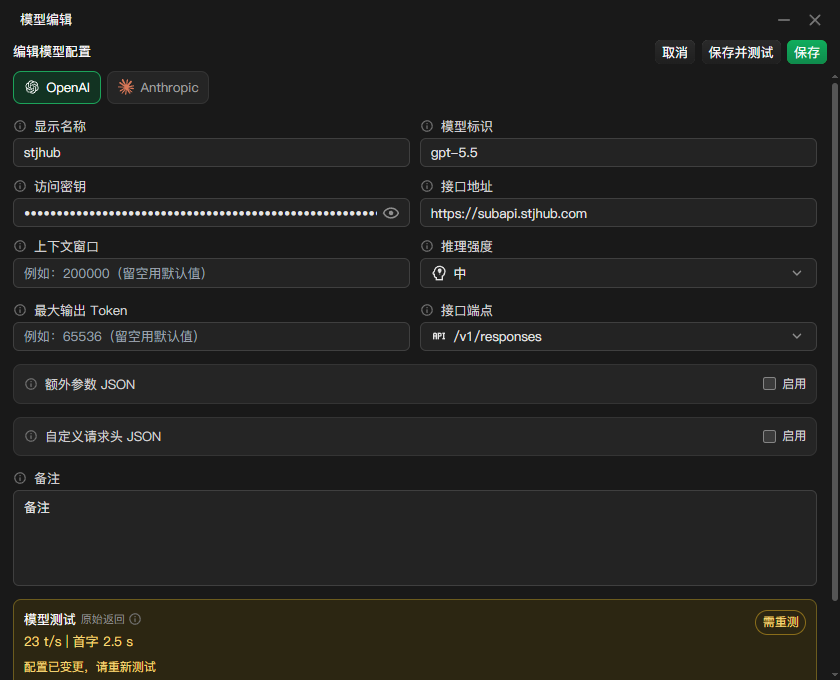Screen dimensions: 840x680
Task: Click the info icon beside 额外参数 JSON
Action: (x=31, y=384)
